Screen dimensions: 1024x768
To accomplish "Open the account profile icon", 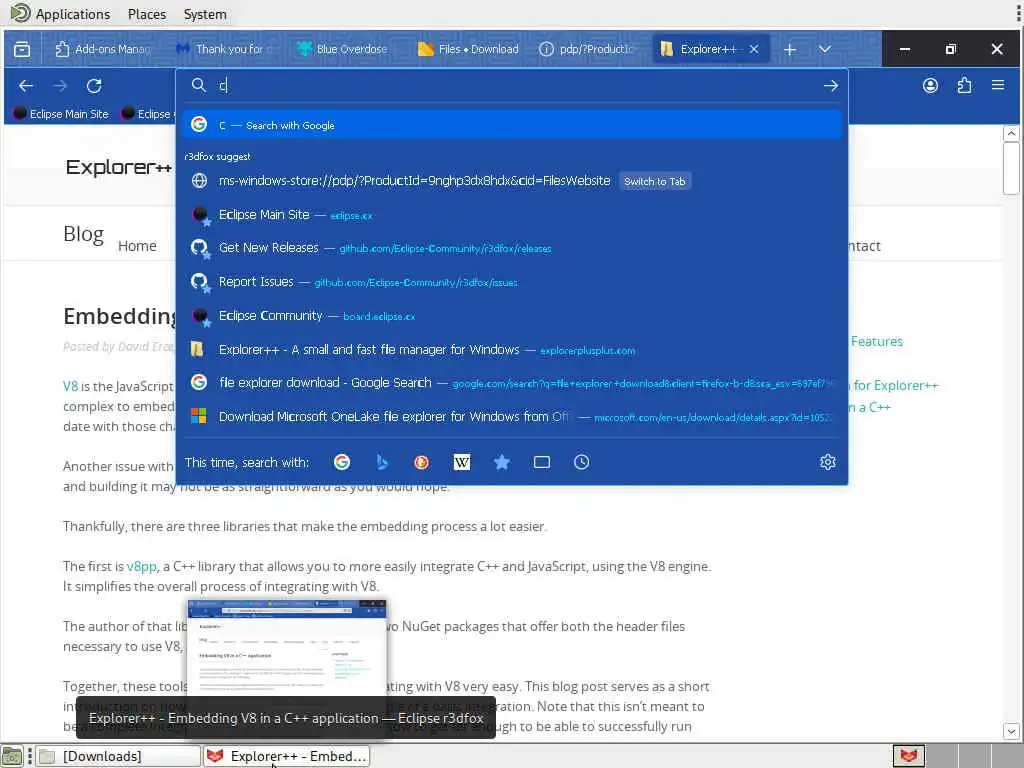I will 930,86.
